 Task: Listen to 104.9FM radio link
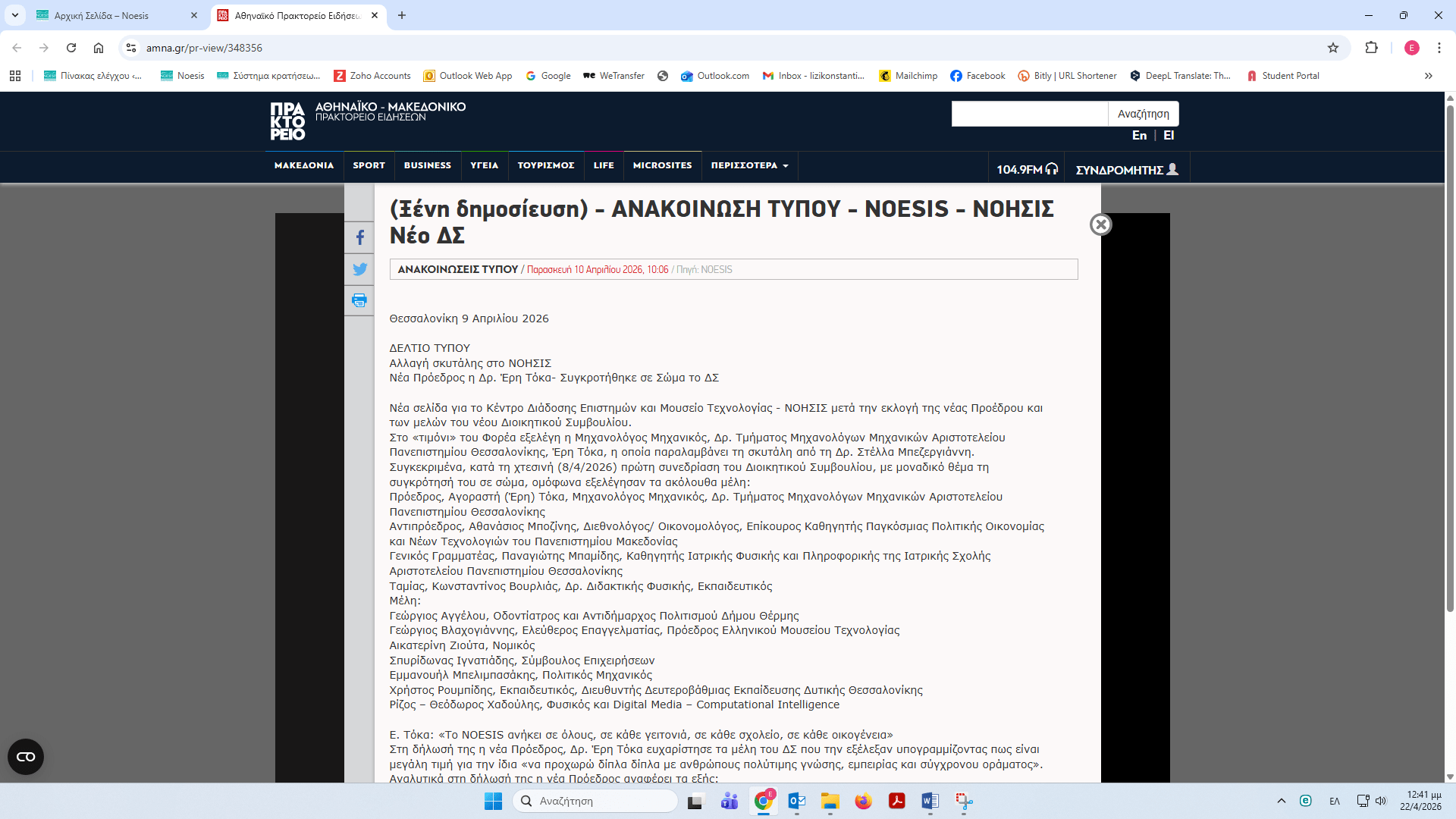pos(1027,169)
